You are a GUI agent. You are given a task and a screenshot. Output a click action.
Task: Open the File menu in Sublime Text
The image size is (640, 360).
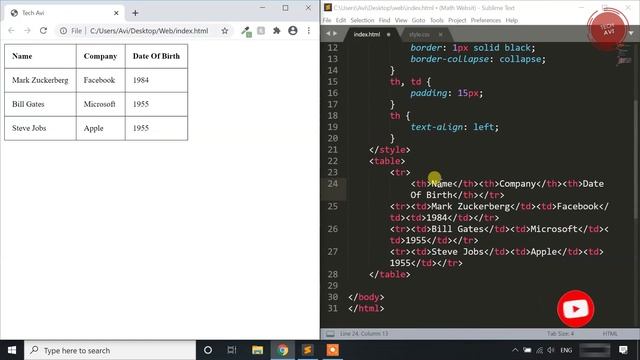click(x=327, y=20)
